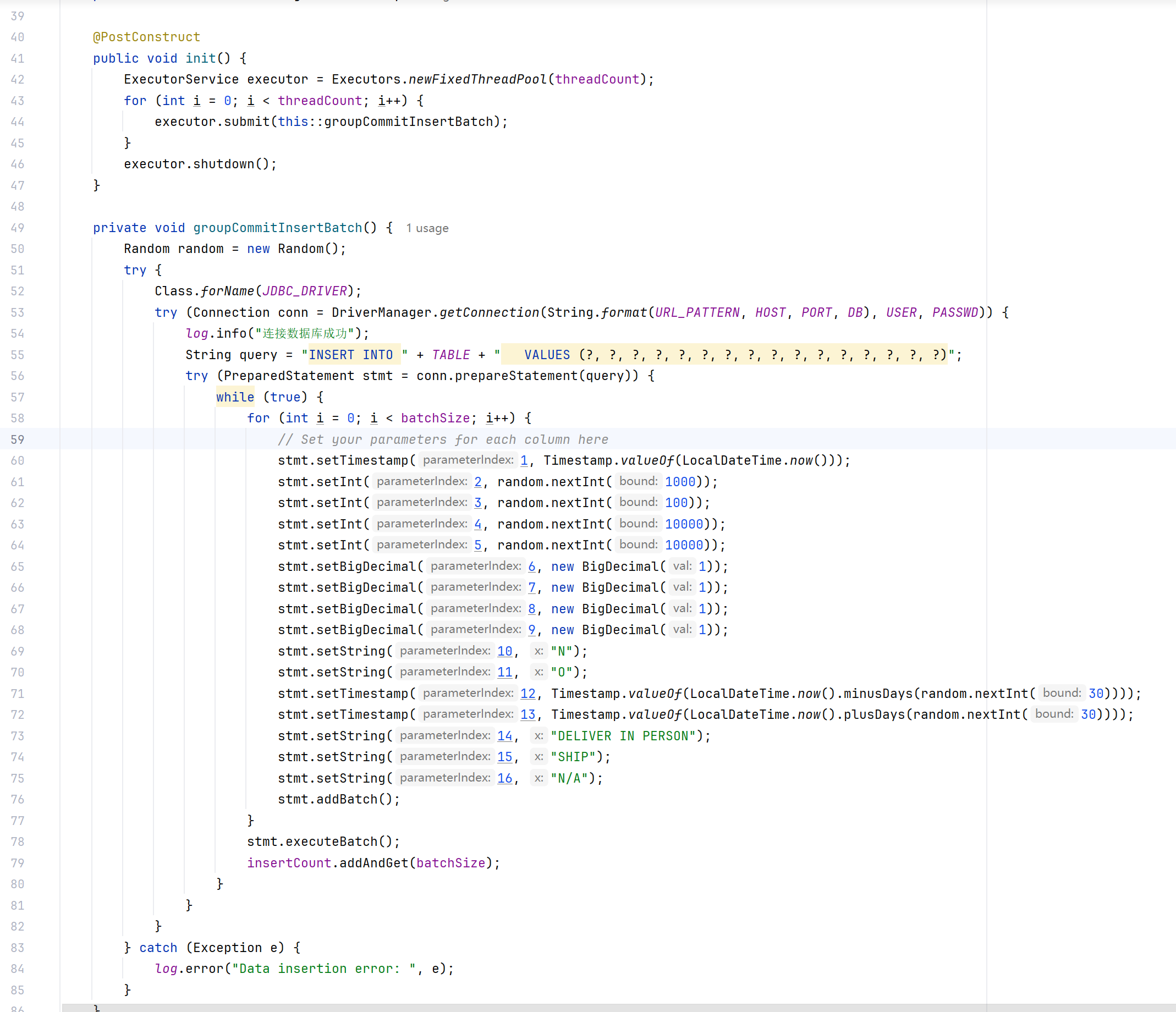Click the bound value 1000 on line 61
This screenshot has height=1012, width=1176.
[x=680, y=482]
